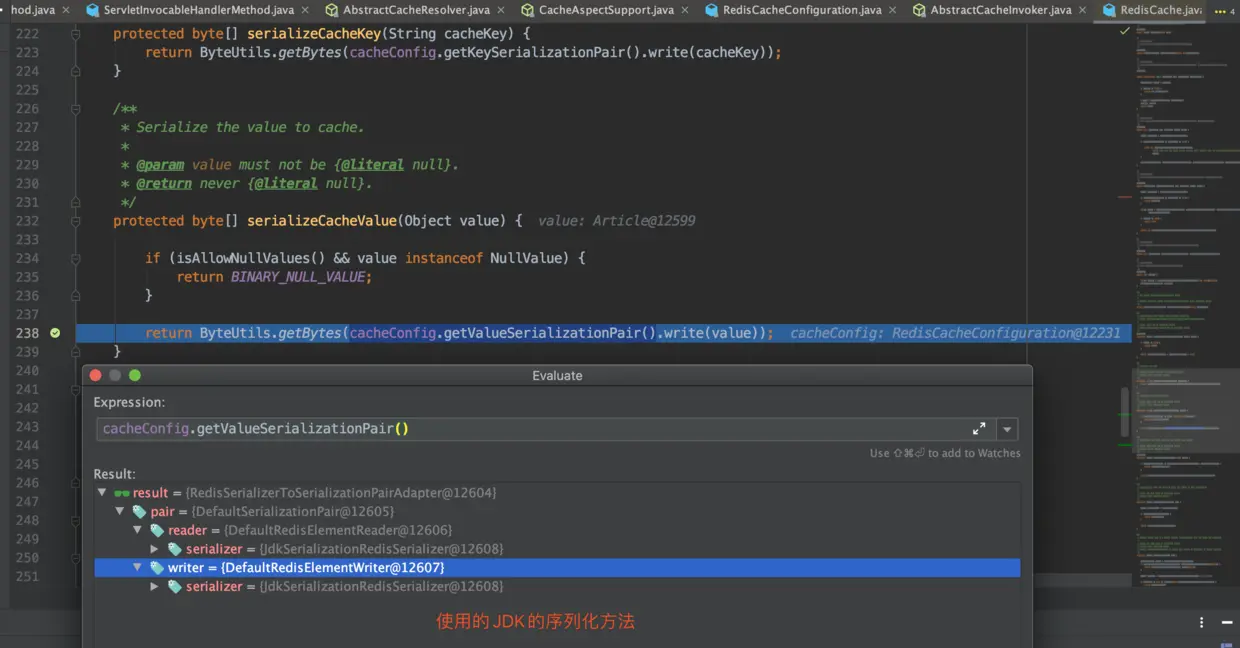Viewport: 1240px width, 648px height.
Task: Collapse the if block at line 234
Action: pos(76,258)
